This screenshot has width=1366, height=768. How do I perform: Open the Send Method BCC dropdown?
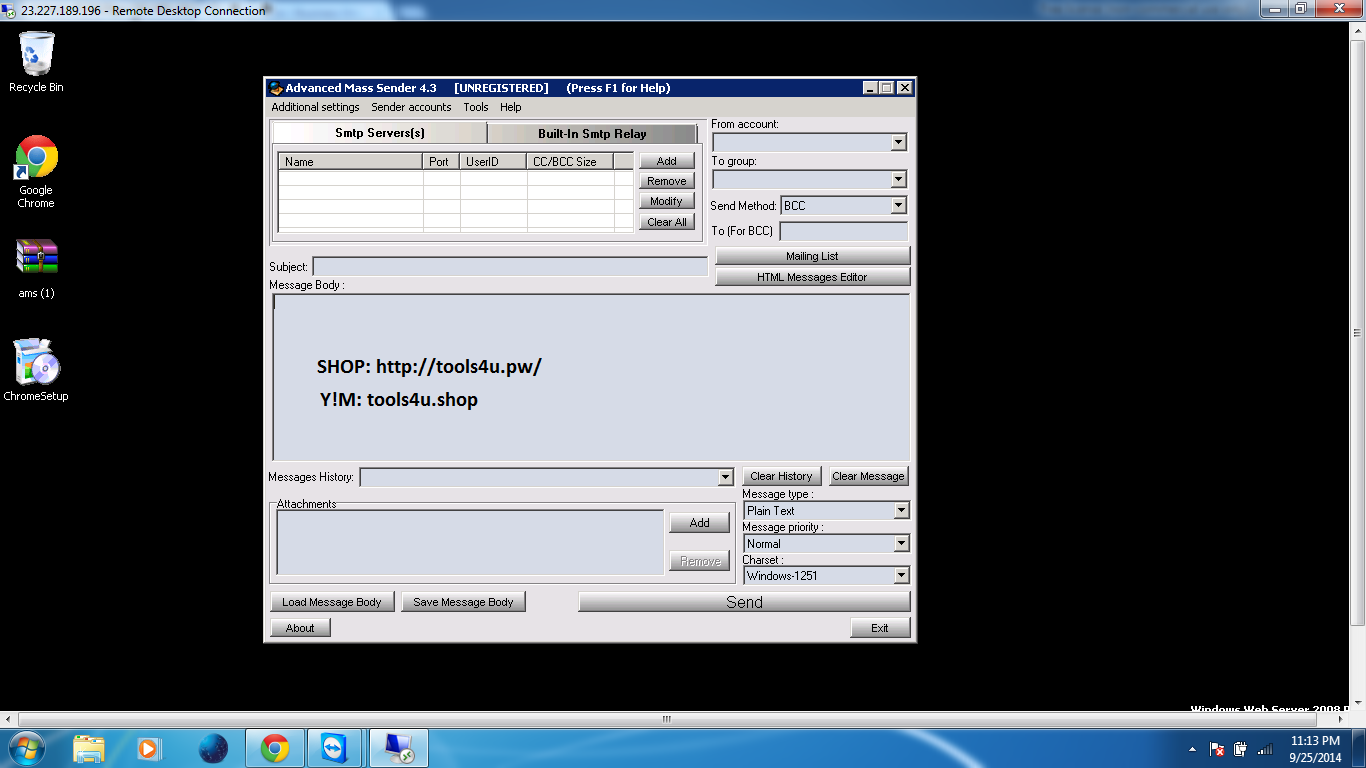(898, 206)
